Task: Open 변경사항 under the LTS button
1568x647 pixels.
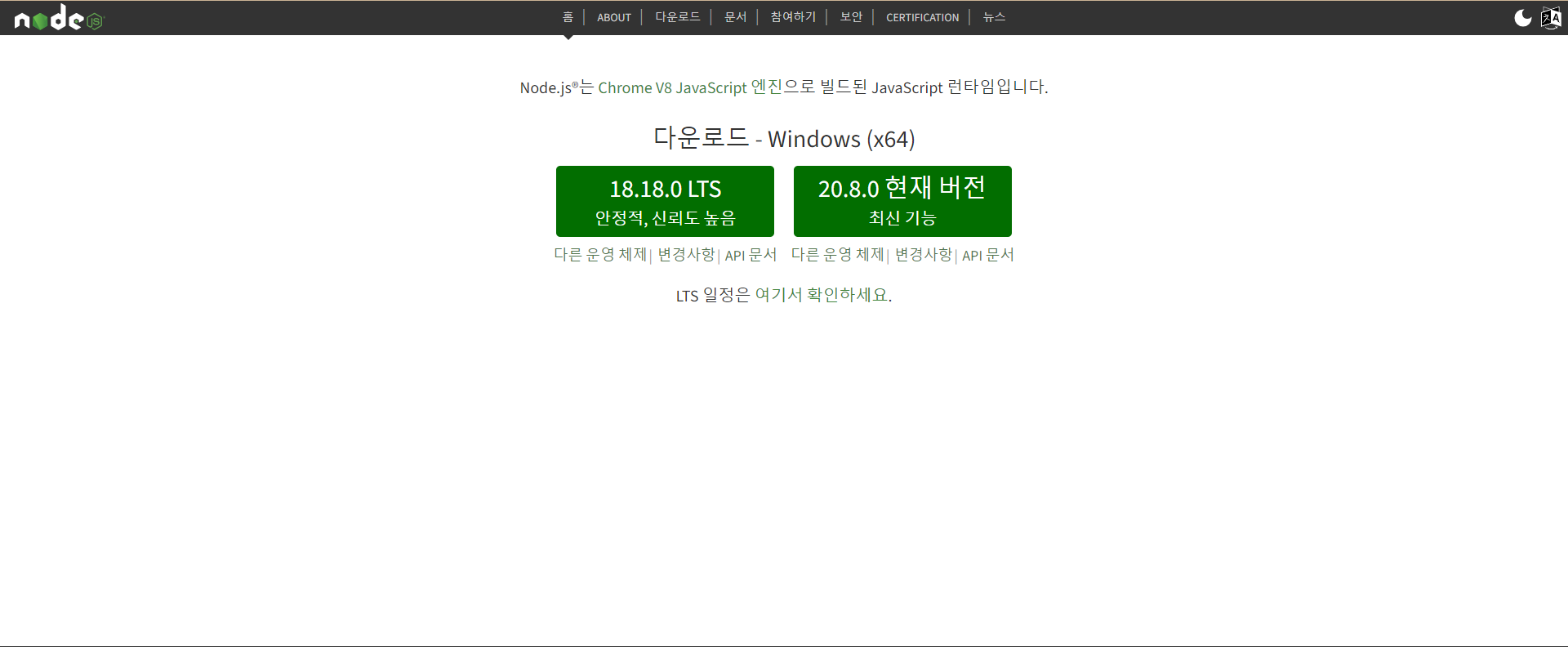Action: point(687,255)
